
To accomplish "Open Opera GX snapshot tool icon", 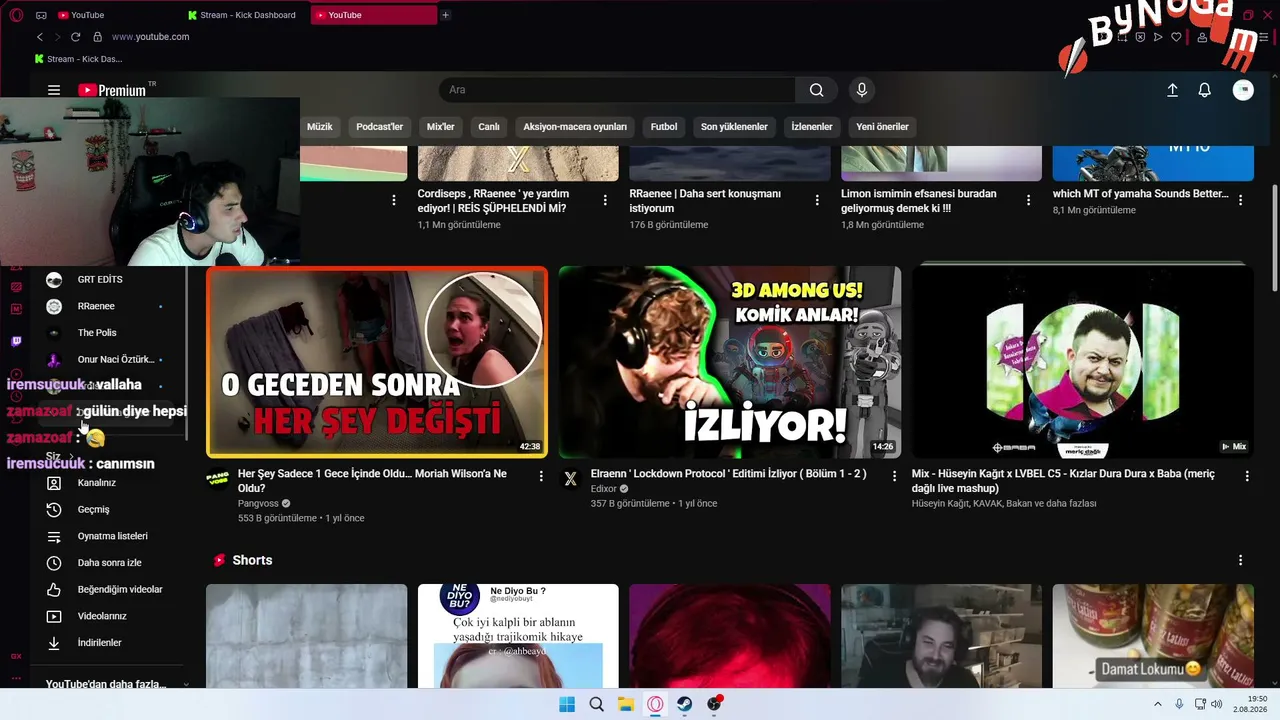I will 1122,37.
